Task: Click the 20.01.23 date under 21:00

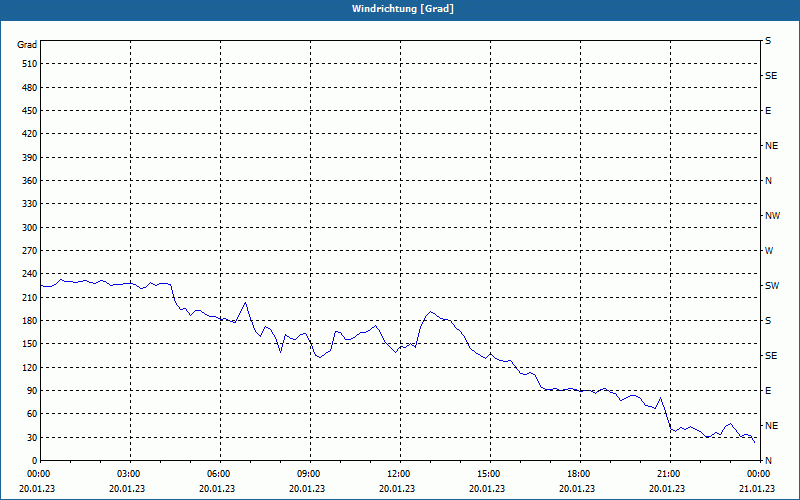Action: coord(667,489)
